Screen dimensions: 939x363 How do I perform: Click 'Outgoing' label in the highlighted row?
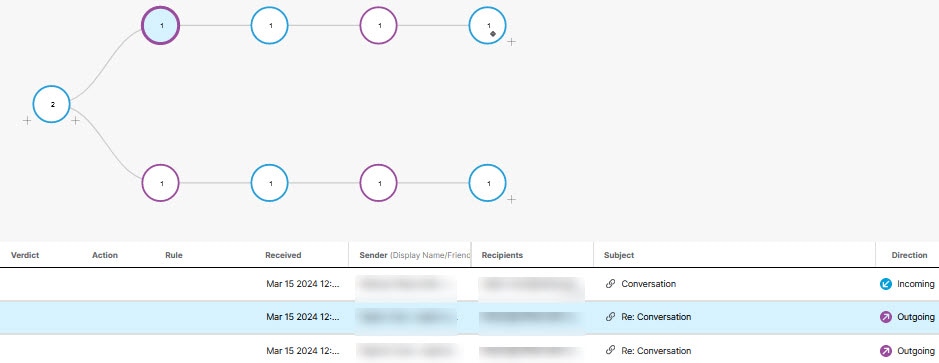pyautogui.click(x=915, y=317)
